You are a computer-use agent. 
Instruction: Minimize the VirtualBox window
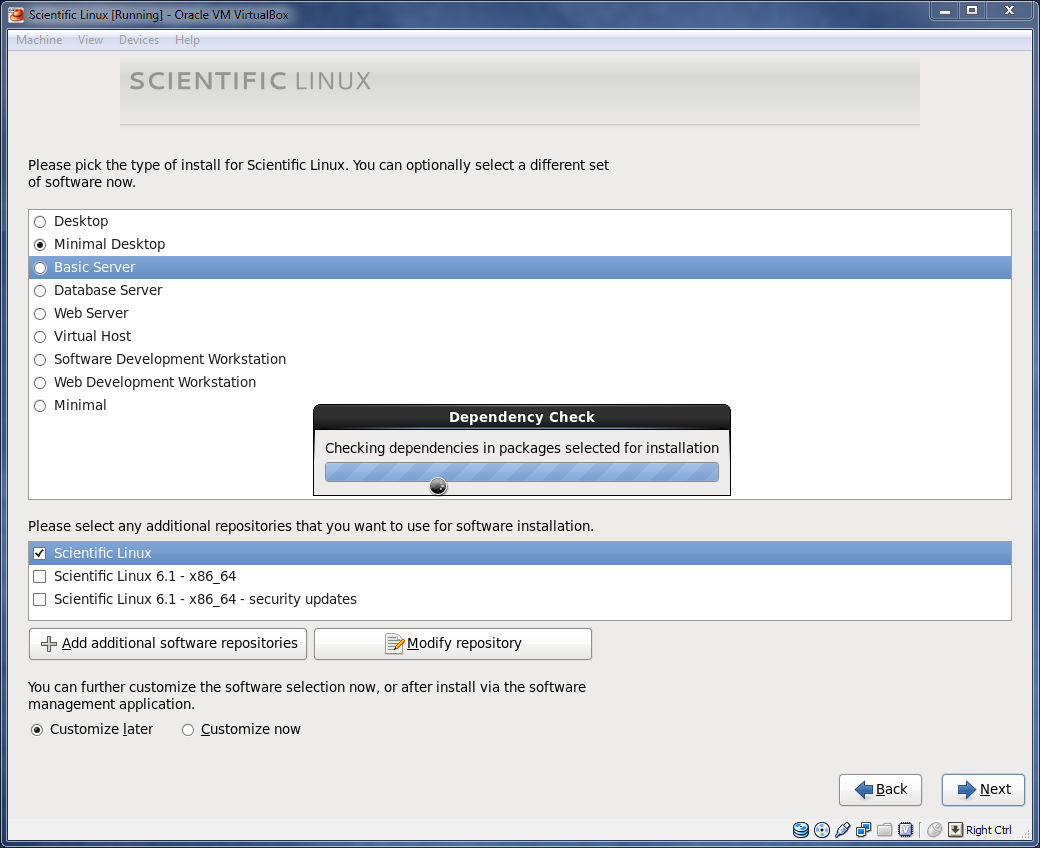click(x=944, y=11)
